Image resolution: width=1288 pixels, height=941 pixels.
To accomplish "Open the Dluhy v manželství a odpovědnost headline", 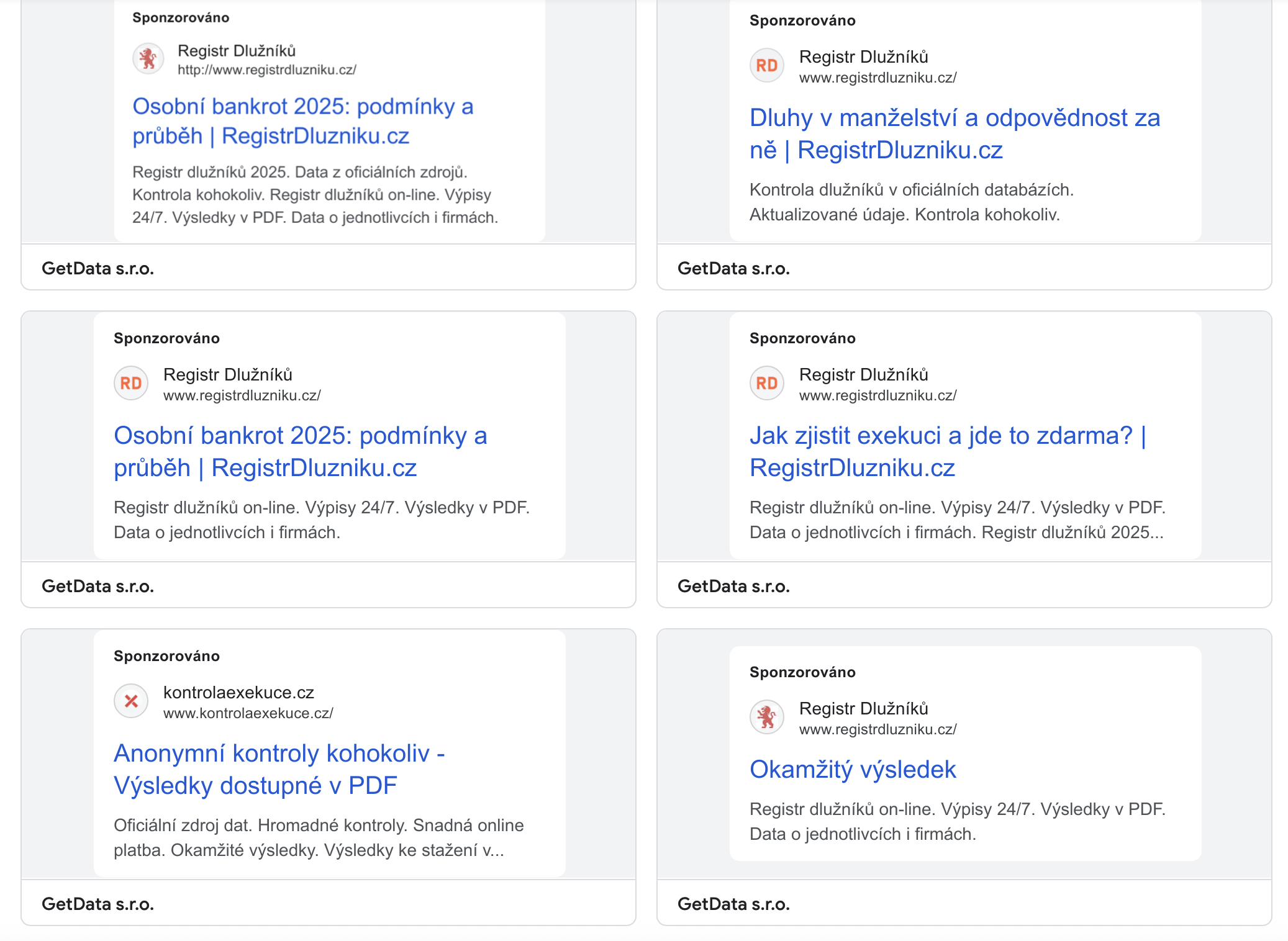I will pyautogui.click(x=955, y=134).
